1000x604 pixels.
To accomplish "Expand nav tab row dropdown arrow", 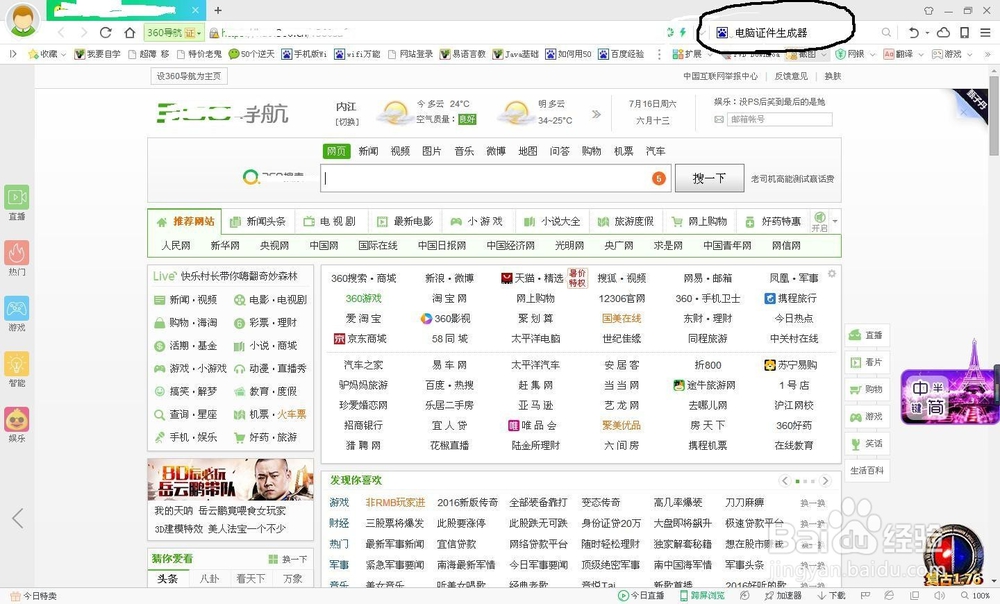I will tap(835, 222).
